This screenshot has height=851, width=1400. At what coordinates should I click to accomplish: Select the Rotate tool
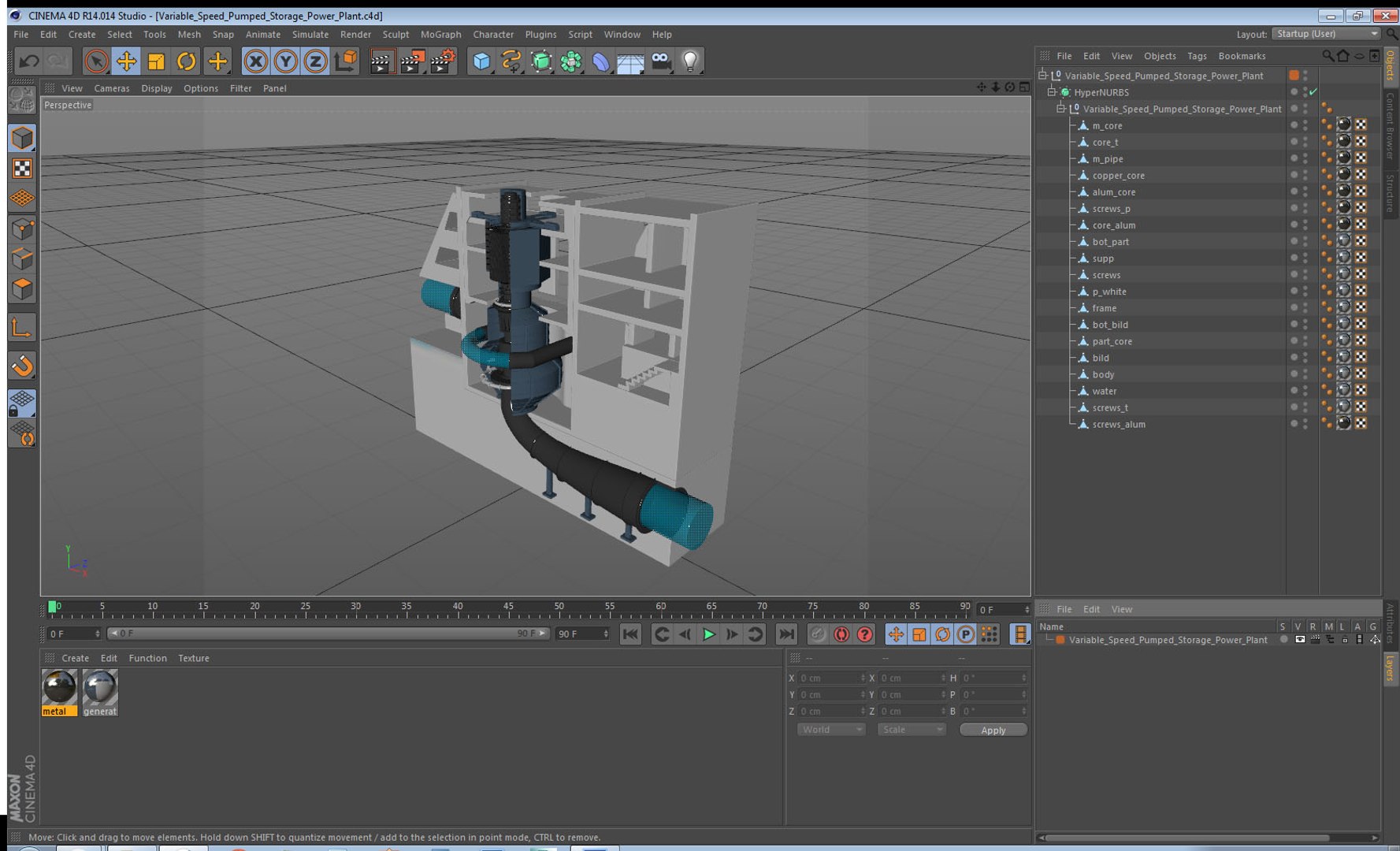(x=186, y=61)
